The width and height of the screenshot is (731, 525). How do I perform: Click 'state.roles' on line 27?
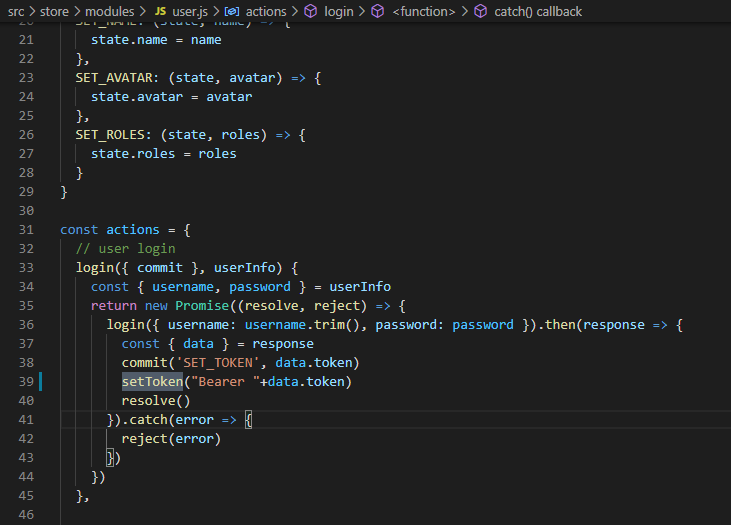tap(133, 154)
